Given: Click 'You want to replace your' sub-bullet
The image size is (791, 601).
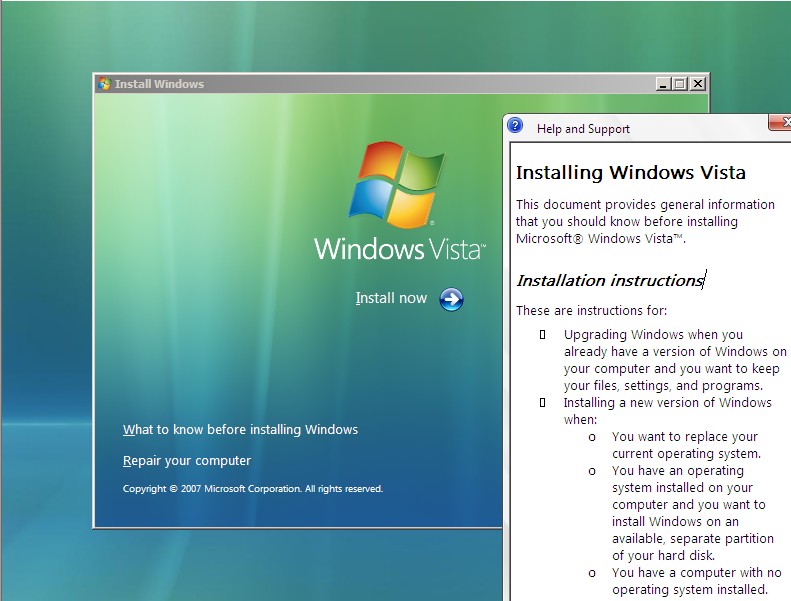Looking at the screenshot, I should pos(685,436).
